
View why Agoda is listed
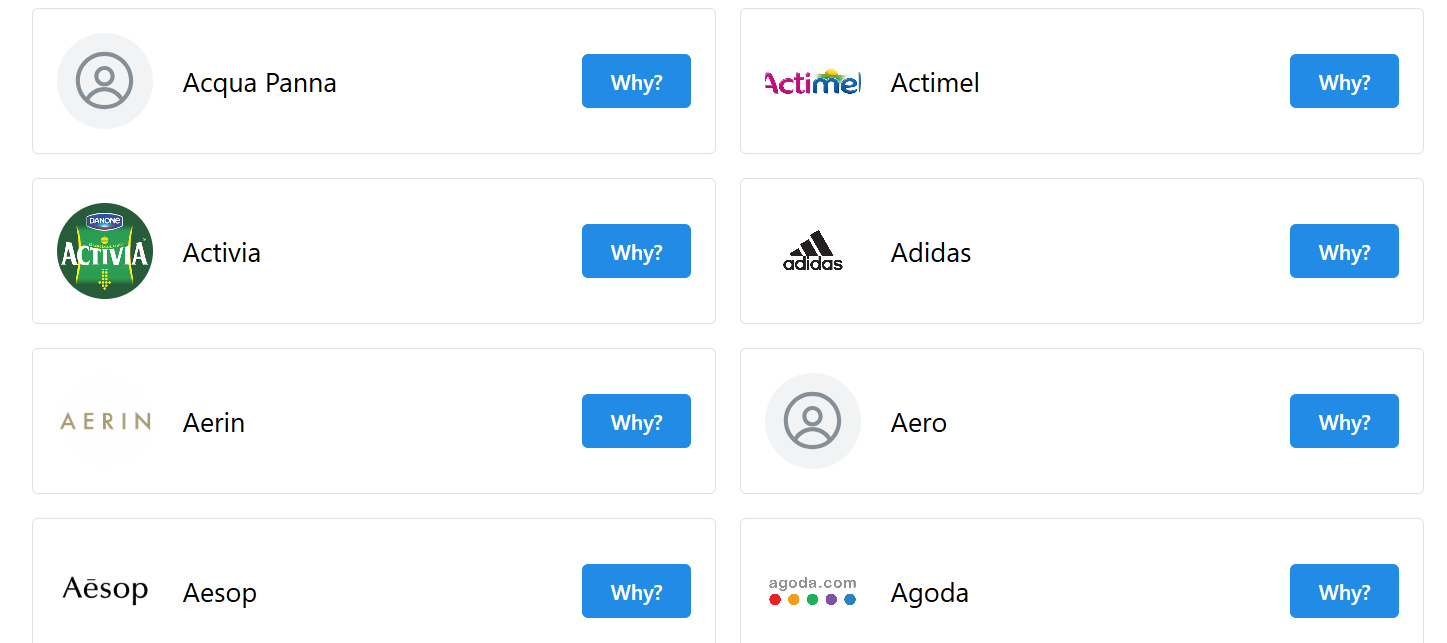point(1344,591)
